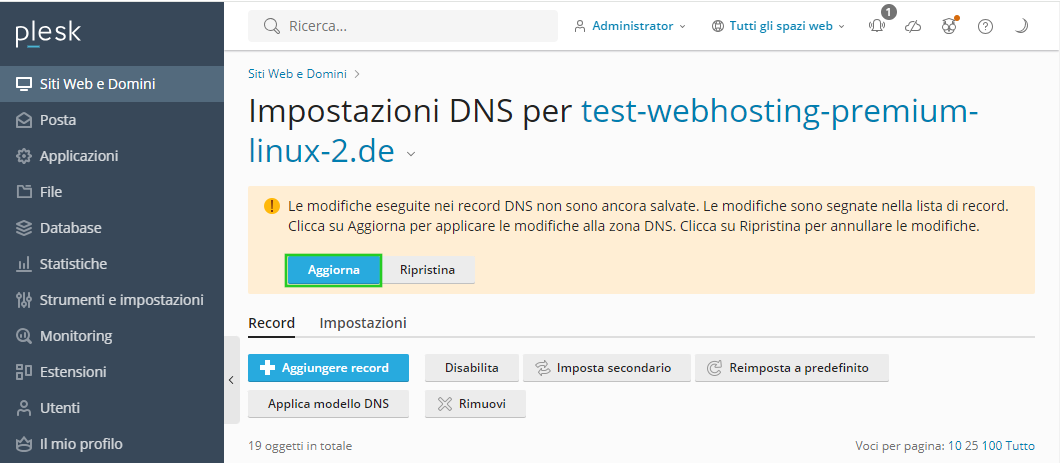Open the help question mark icon
This screenshot has height=463, width=1060.
point(986,26)
